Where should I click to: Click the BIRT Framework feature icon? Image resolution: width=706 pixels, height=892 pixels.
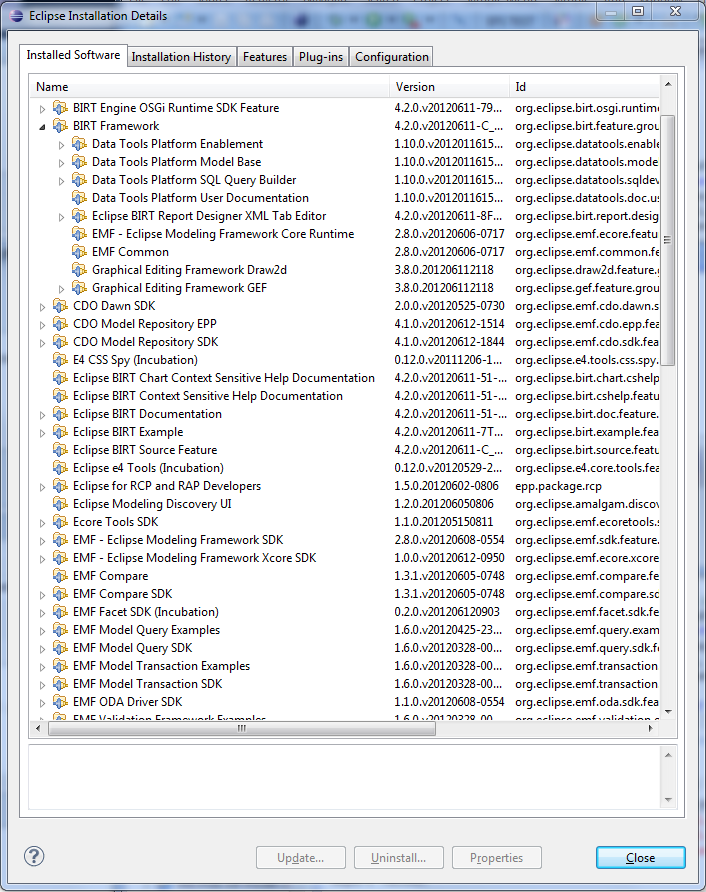[x=60, y=126]
